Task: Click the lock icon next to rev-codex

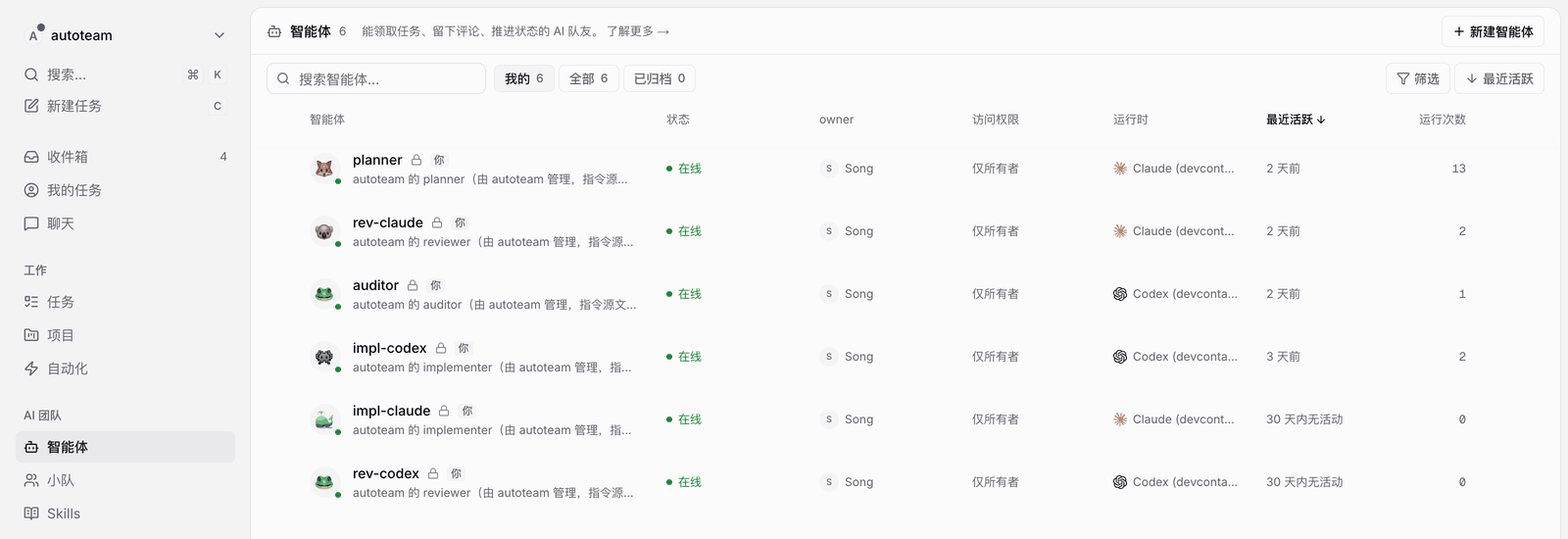Action: [x=433, y=473]
